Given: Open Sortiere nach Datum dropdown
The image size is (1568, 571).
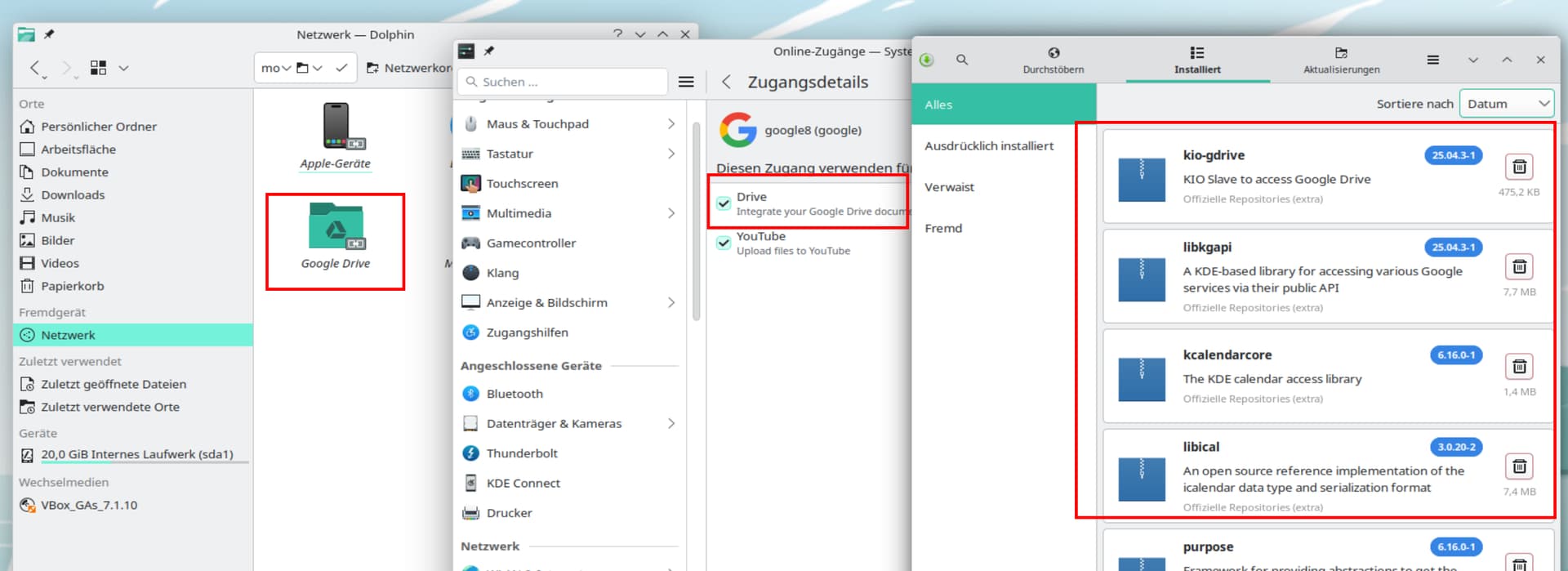Looking at the screenshot, I should 1506,104.
